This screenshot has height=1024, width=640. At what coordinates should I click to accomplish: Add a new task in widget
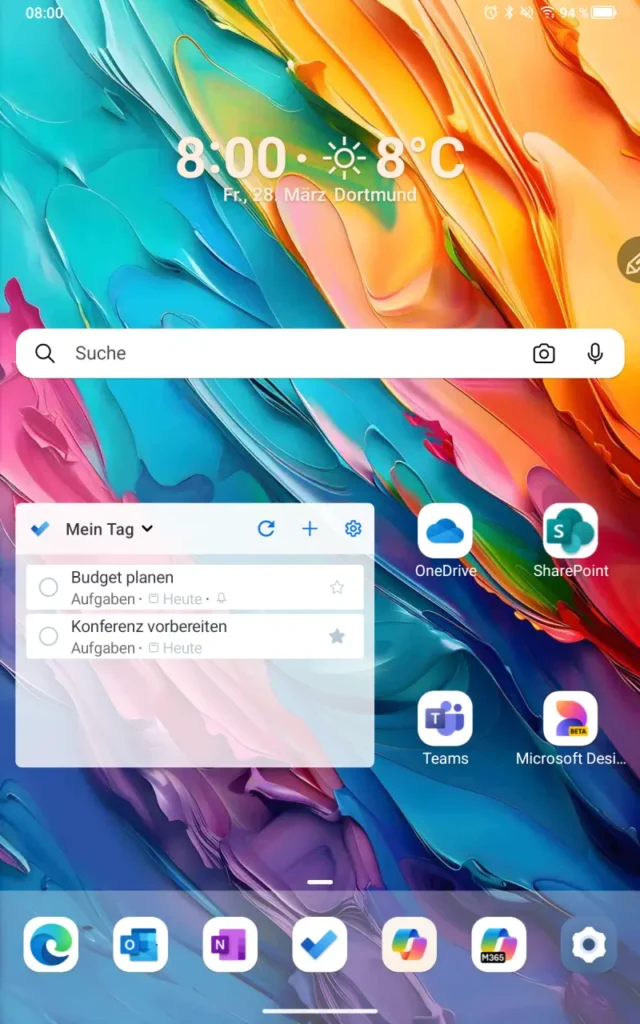point(310,529)
